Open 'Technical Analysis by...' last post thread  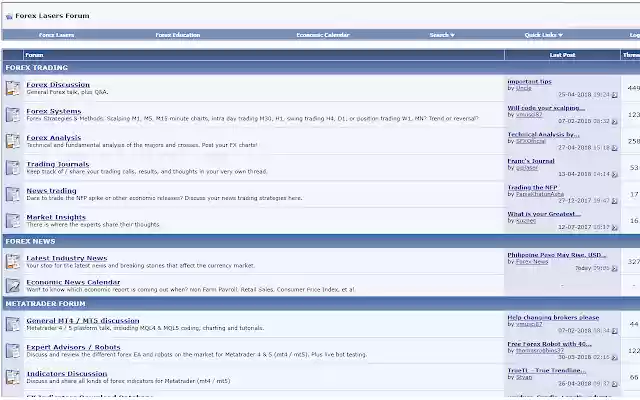point(543,133)
